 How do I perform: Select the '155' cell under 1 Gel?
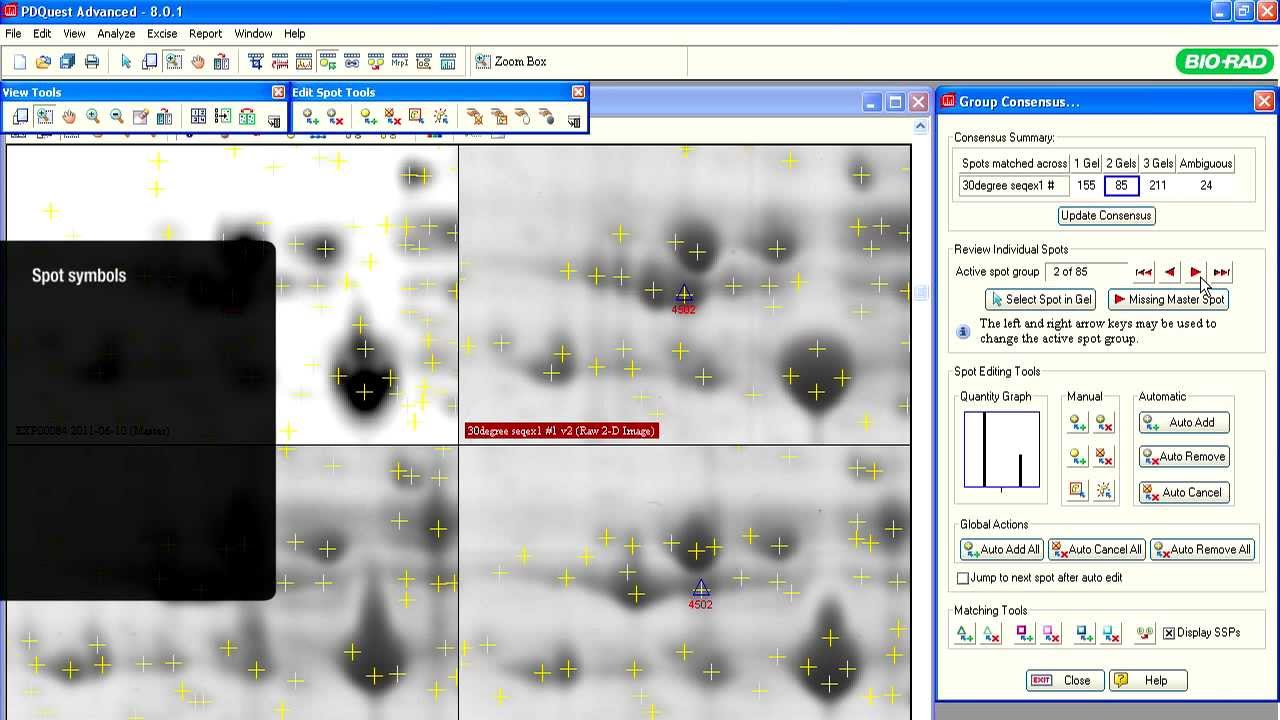point(1086,186)
